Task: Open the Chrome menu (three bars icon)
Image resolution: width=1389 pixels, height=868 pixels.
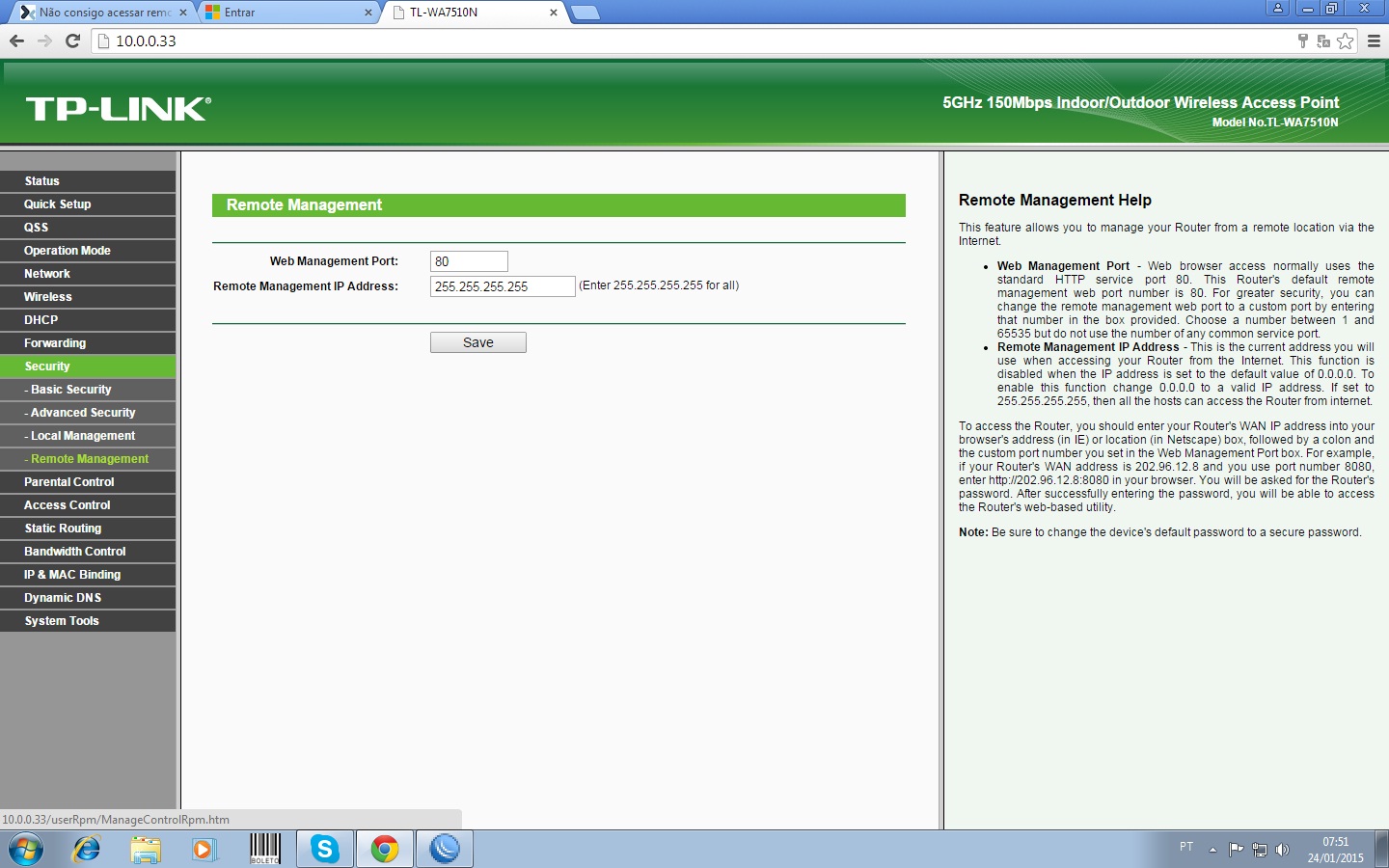Action: click(1374, 41)
